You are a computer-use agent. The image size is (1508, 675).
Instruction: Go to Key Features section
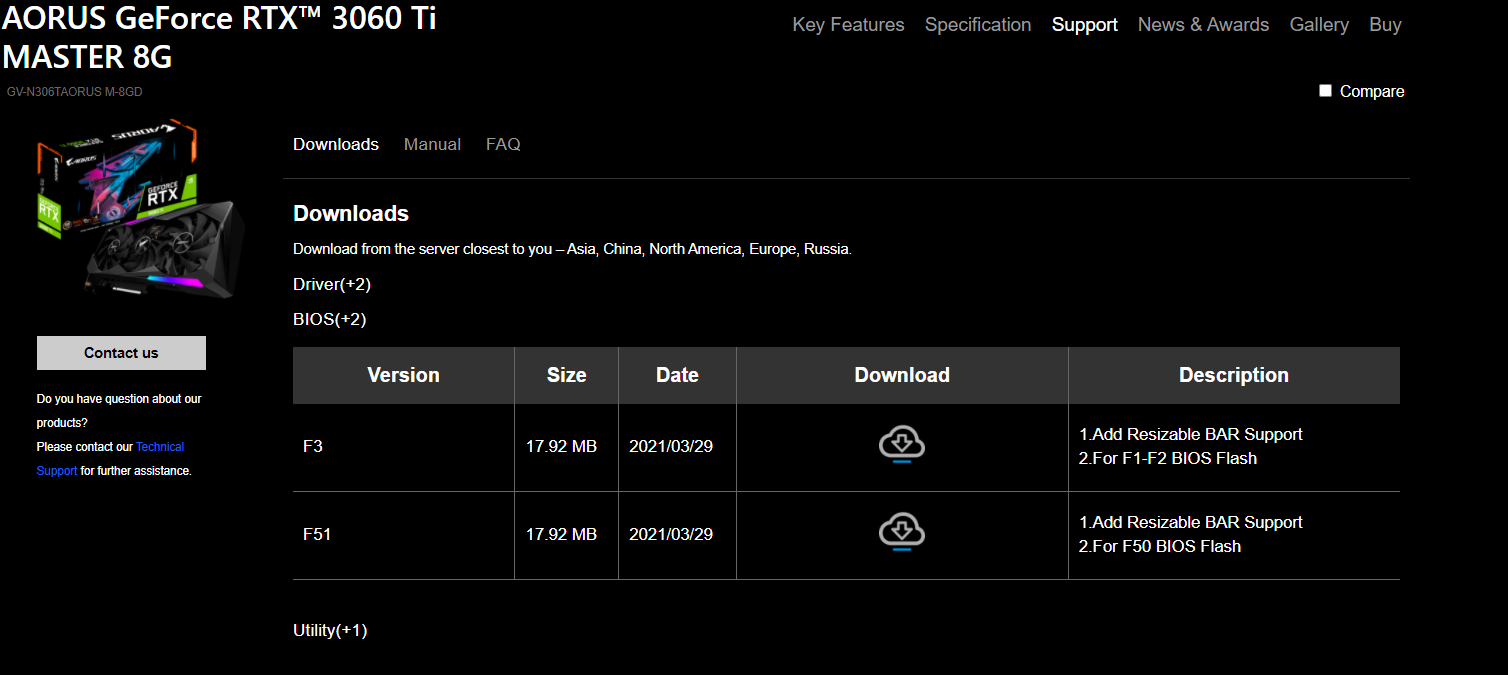click(x=848, y=25)
